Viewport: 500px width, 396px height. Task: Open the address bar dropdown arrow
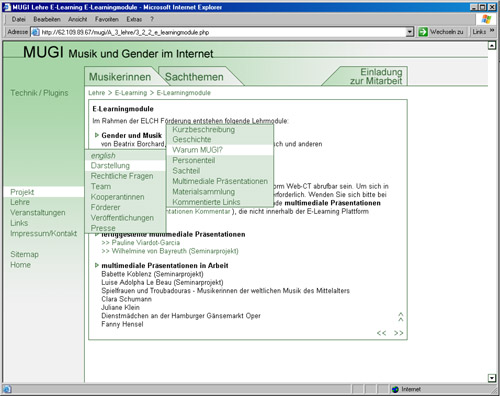[x=410, y=32]
